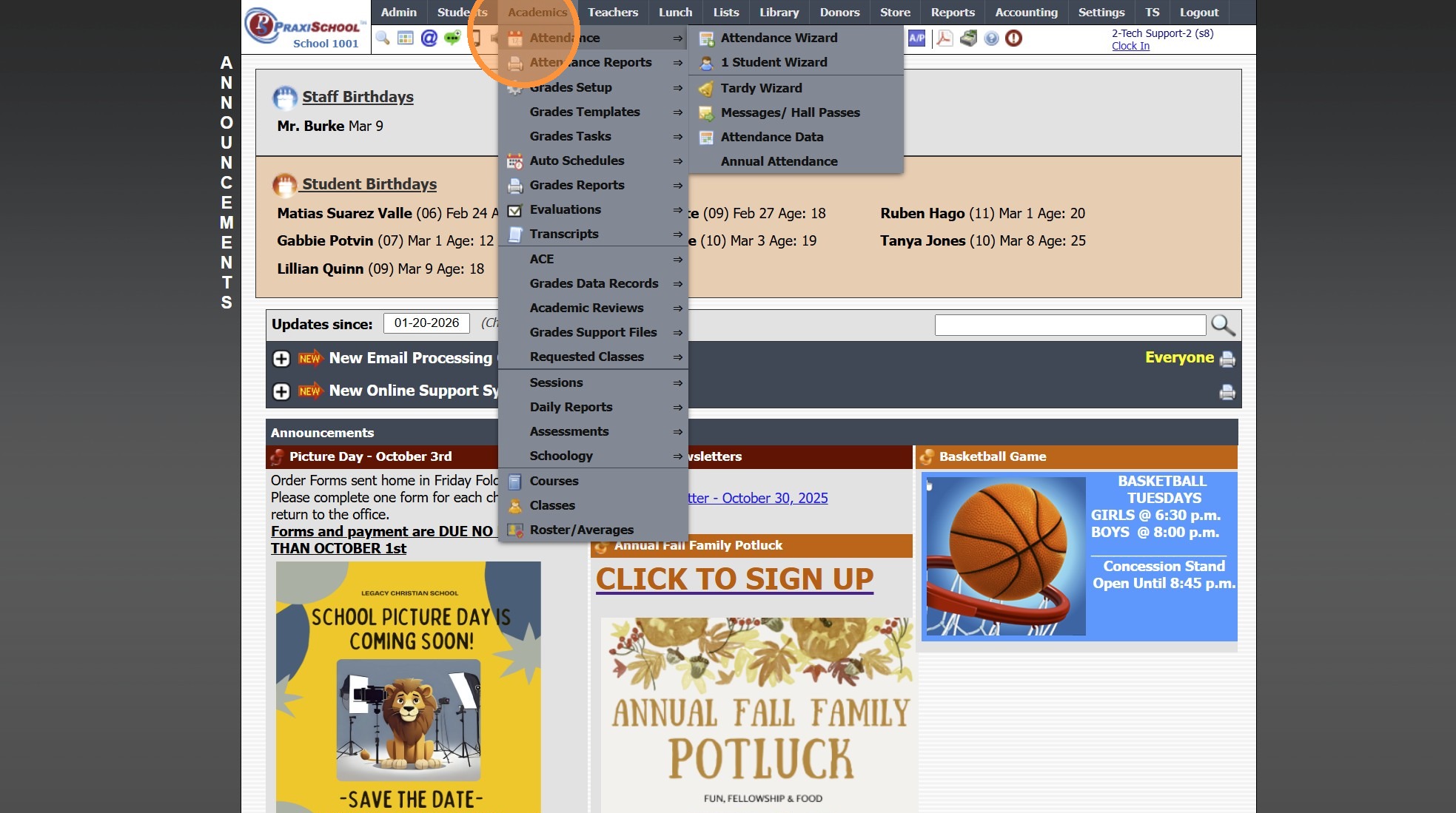Click the green chat message icon
The image size is (1456, 813).
[452, 38]
